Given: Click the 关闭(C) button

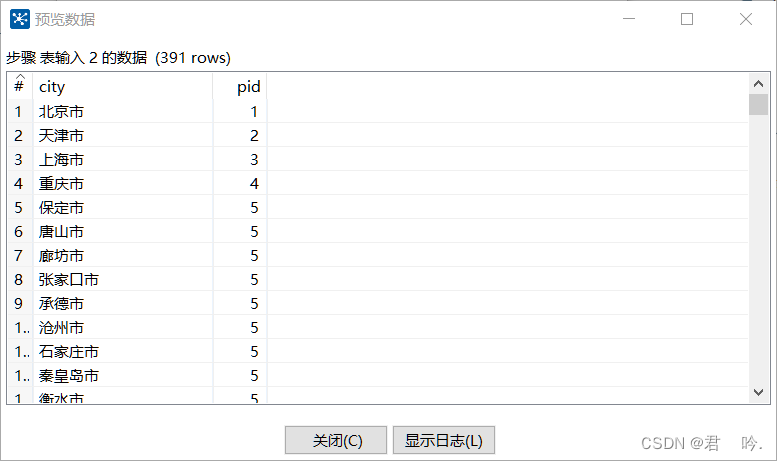Looking at the screenshot, I should pyautogui.click(x=336, y=440).
